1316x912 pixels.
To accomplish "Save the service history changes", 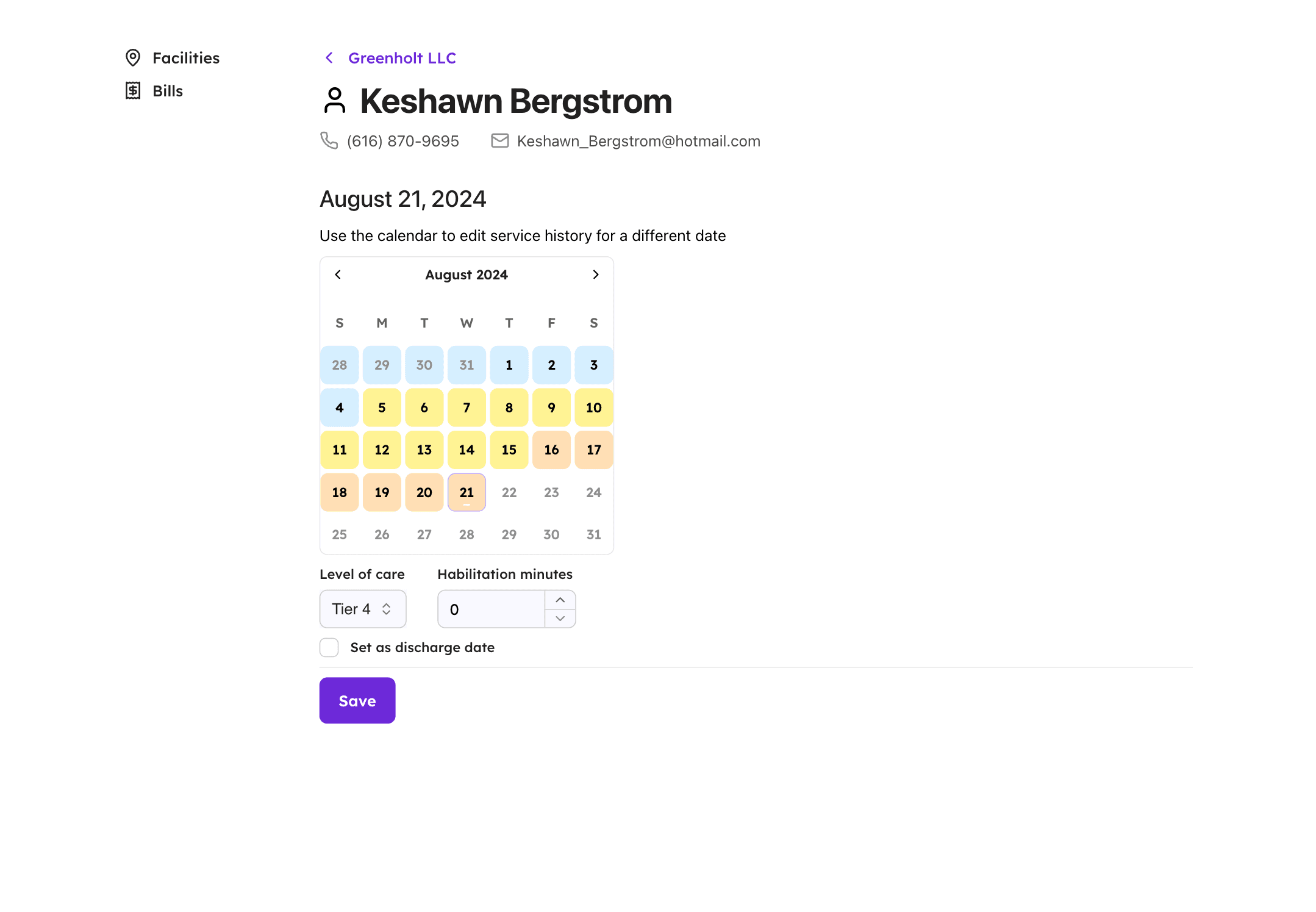I will 357,700.
